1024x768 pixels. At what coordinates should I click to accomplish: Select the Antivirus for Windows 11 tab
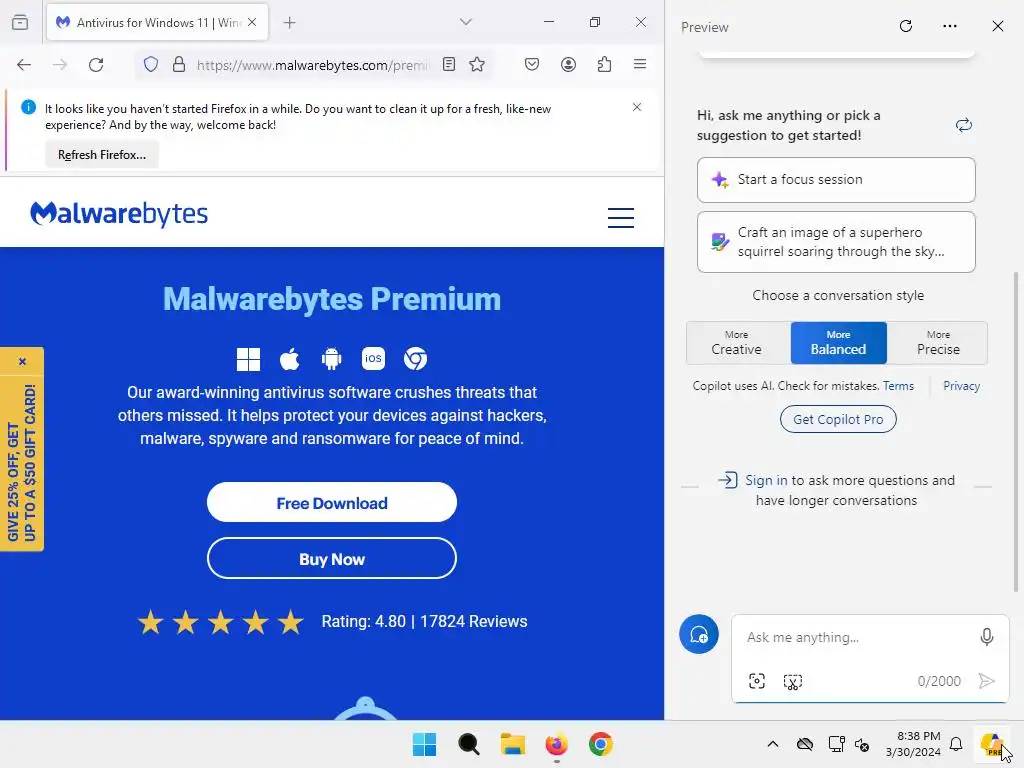157,22
